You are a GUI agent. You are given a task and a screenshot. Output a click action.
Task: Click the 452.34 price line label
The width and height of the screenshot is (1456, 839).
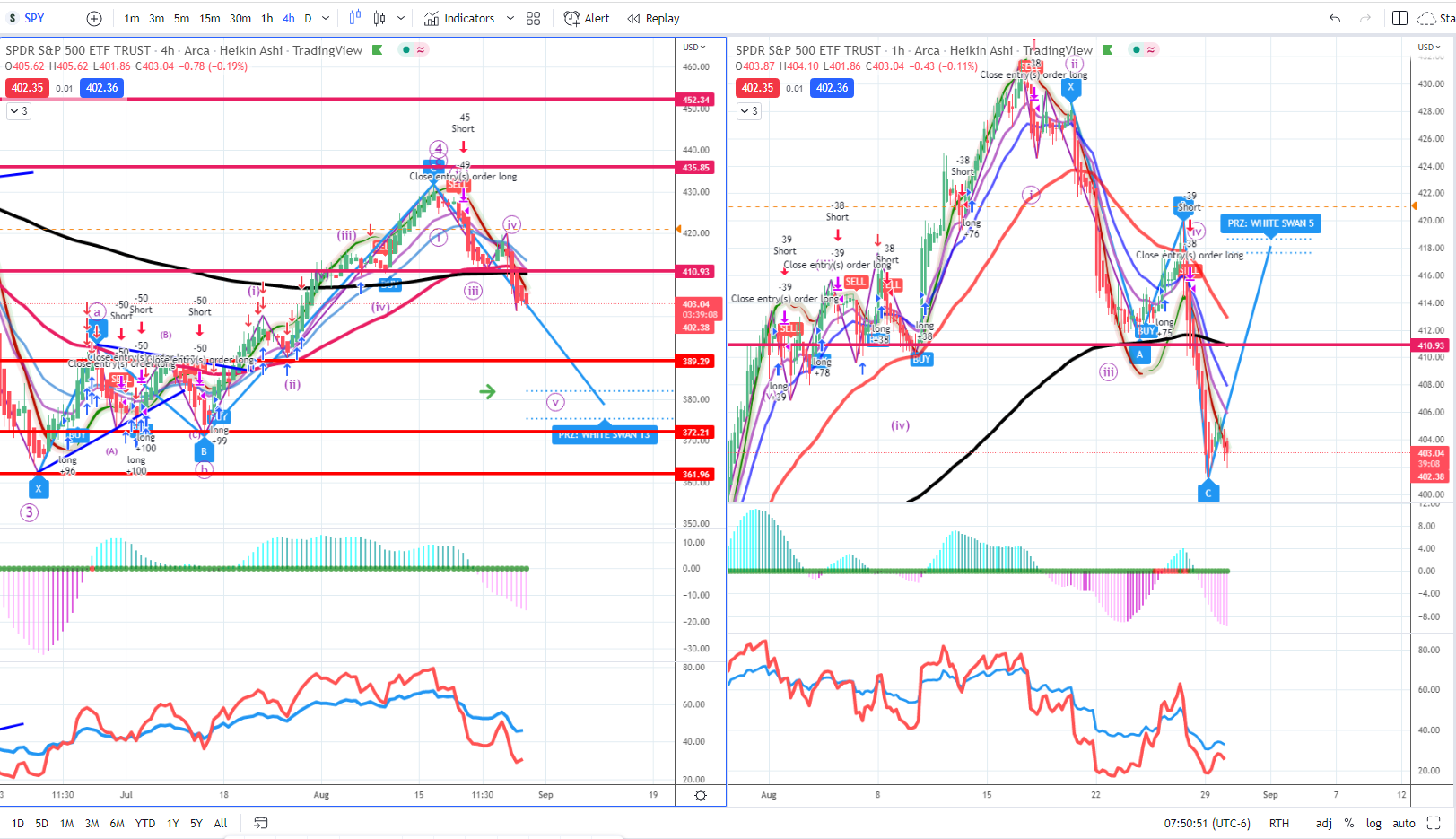pos(696,100)
